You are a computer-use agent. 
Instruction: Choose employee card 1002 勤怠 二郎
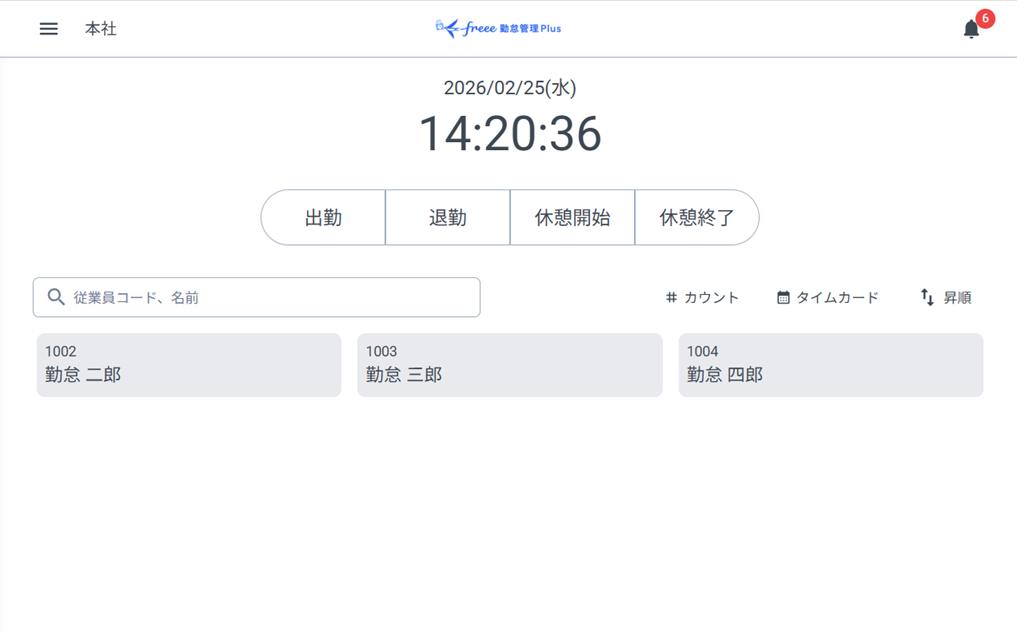(x=189, y=365)
